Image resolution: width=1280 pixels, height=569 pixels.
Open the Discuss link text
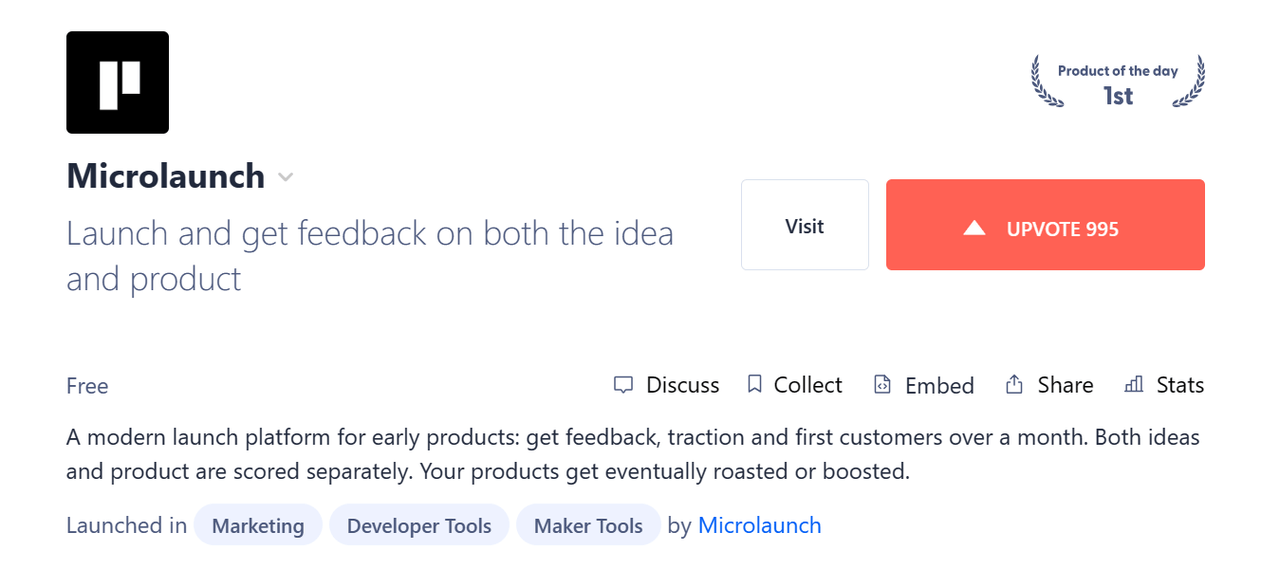click(683, 385)
